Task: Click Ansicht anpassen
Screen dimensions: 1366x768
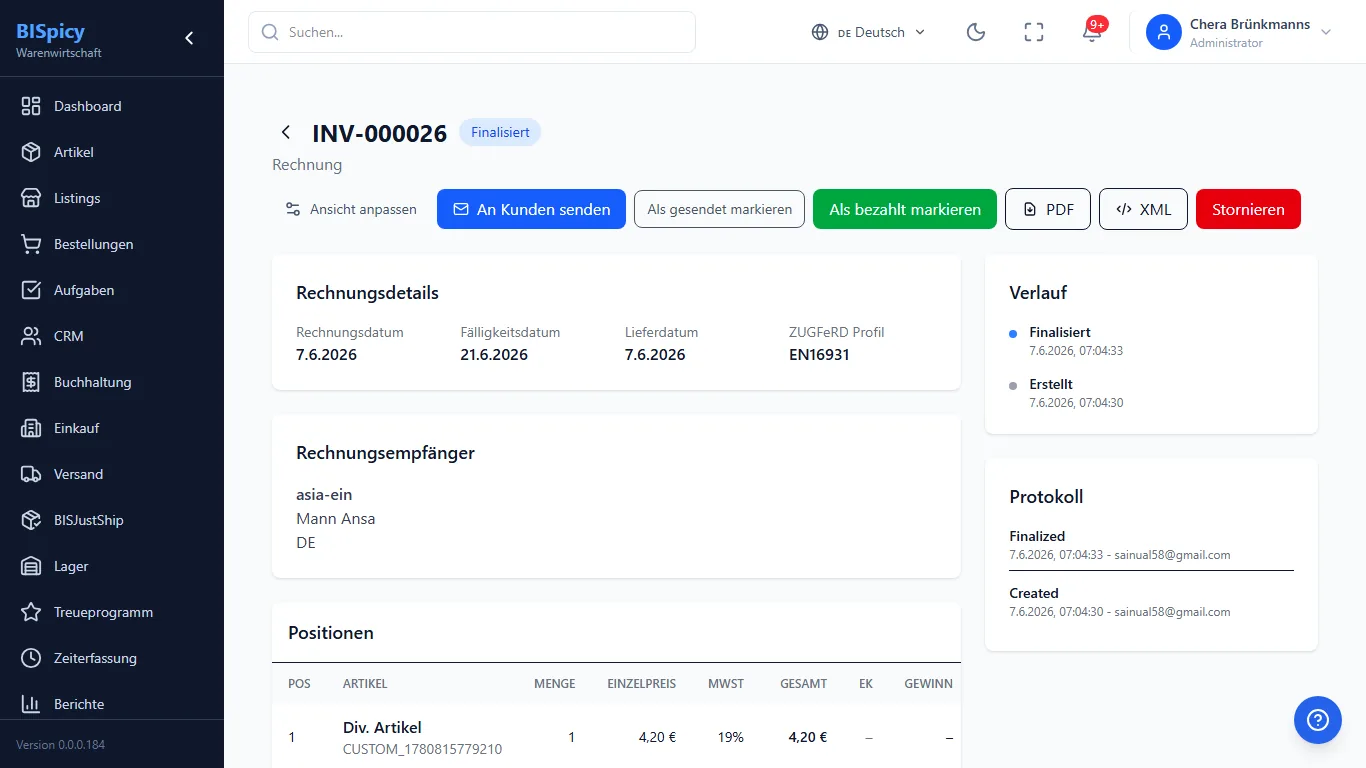Action: tap(351, 209)
